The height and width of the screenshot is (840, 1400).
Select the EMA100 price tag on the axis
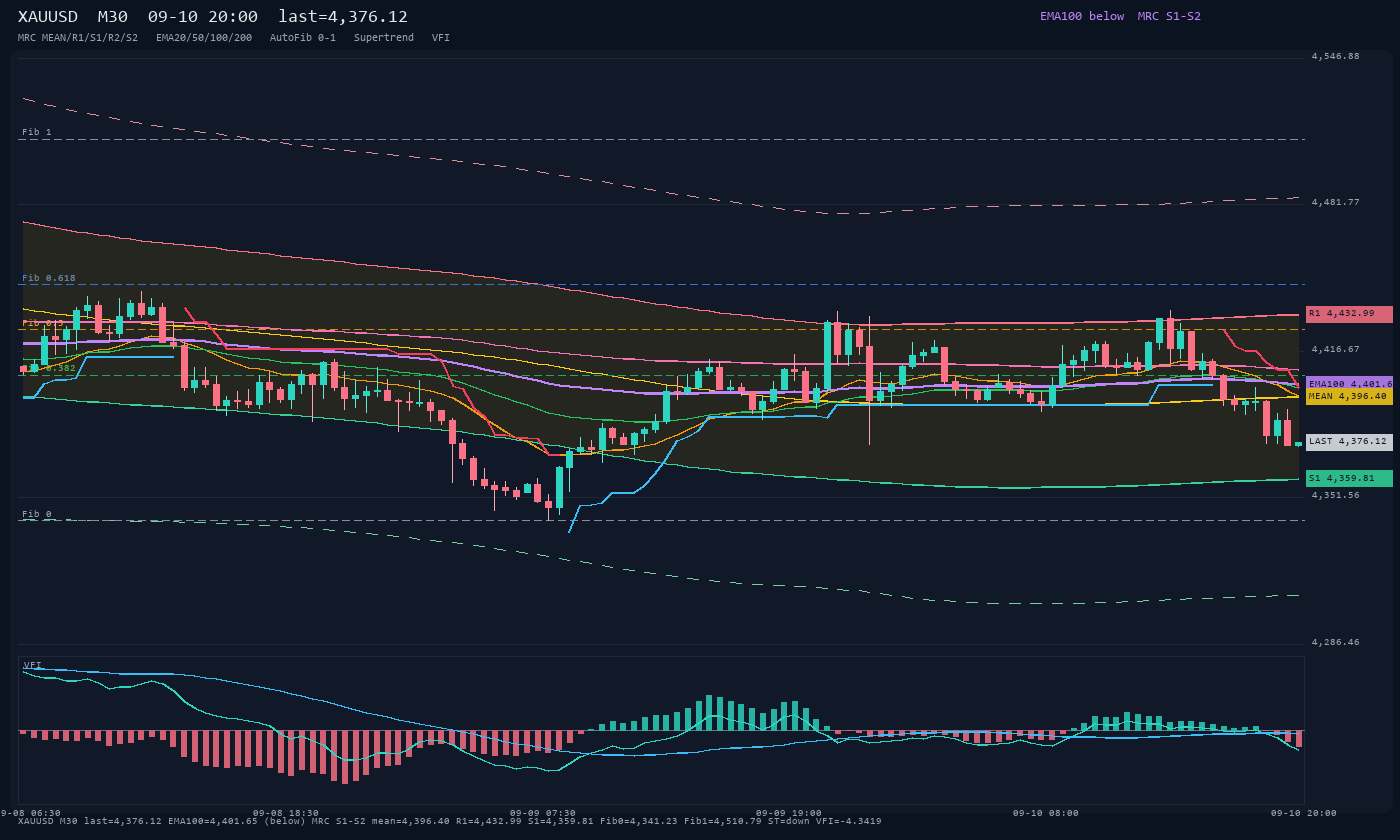1349,384
